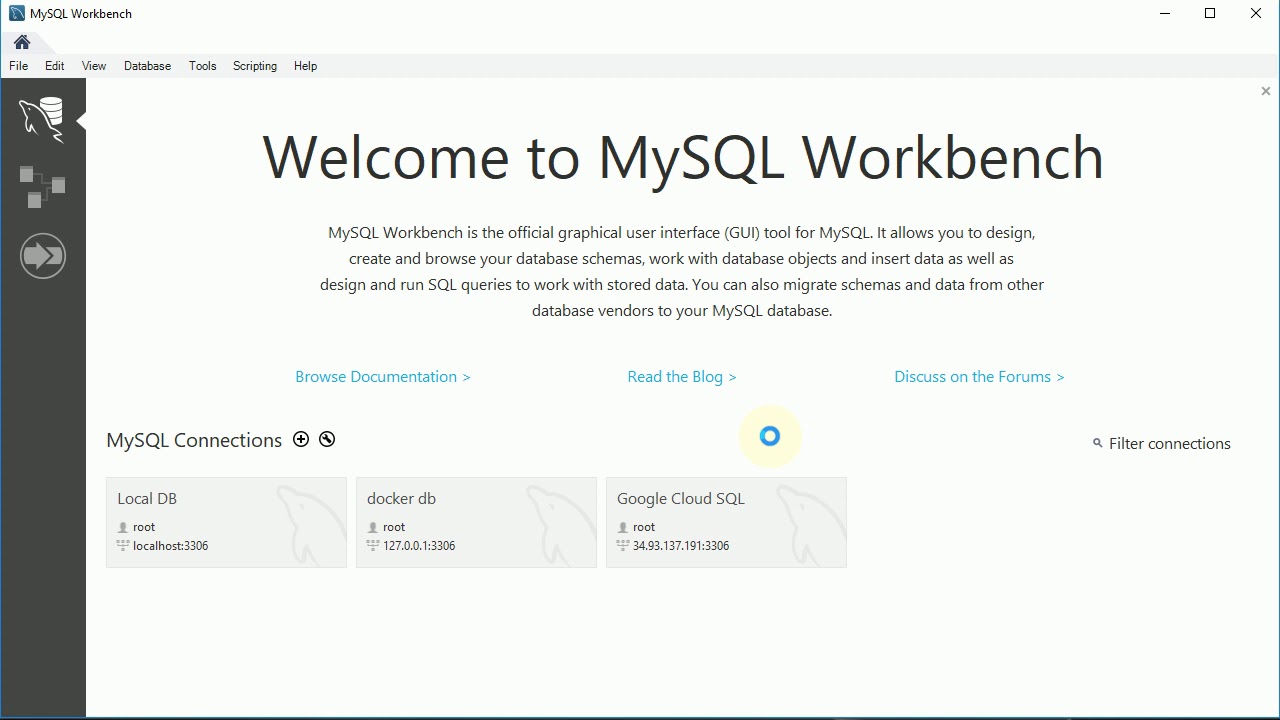
Task: Open the Migration wizard sidebar icon
Action: [43, 256]
